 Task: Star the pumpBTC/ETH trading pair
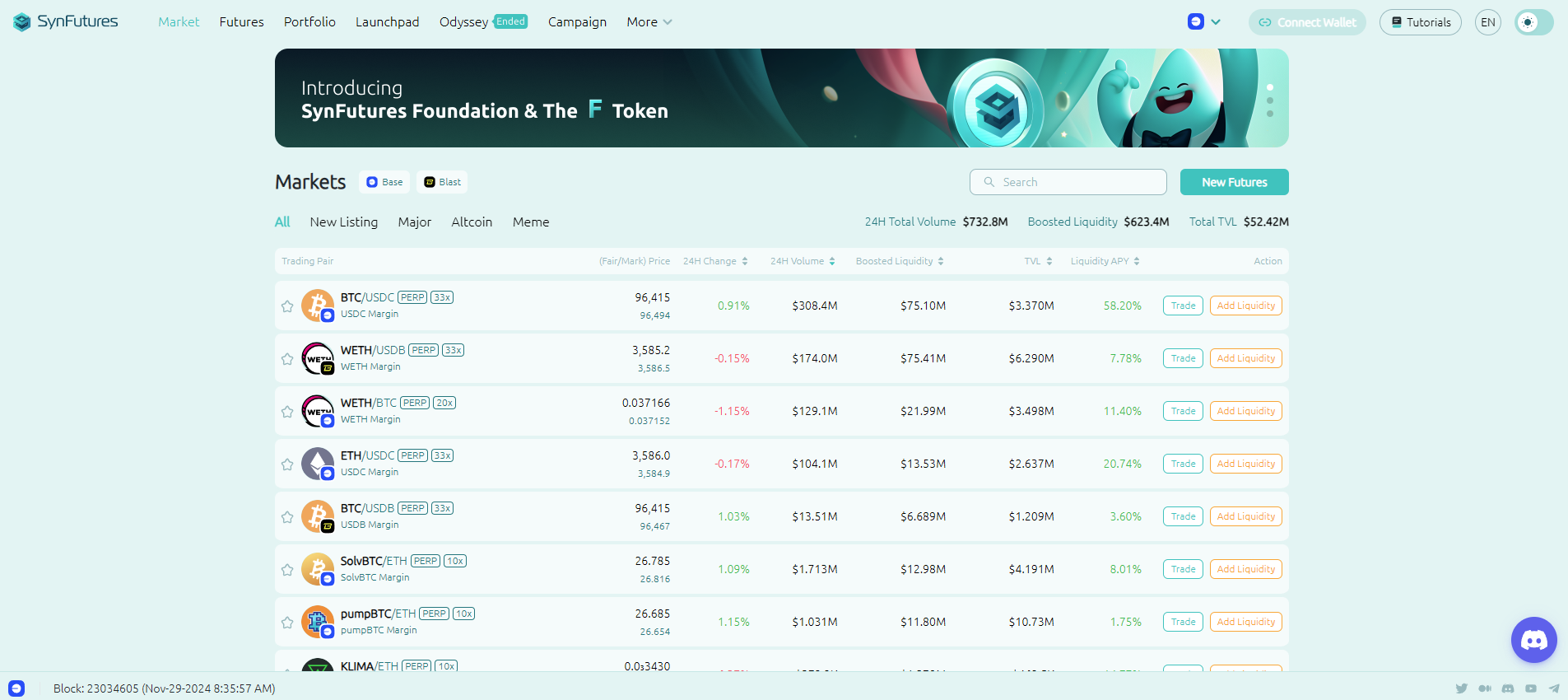click(287, 623)
